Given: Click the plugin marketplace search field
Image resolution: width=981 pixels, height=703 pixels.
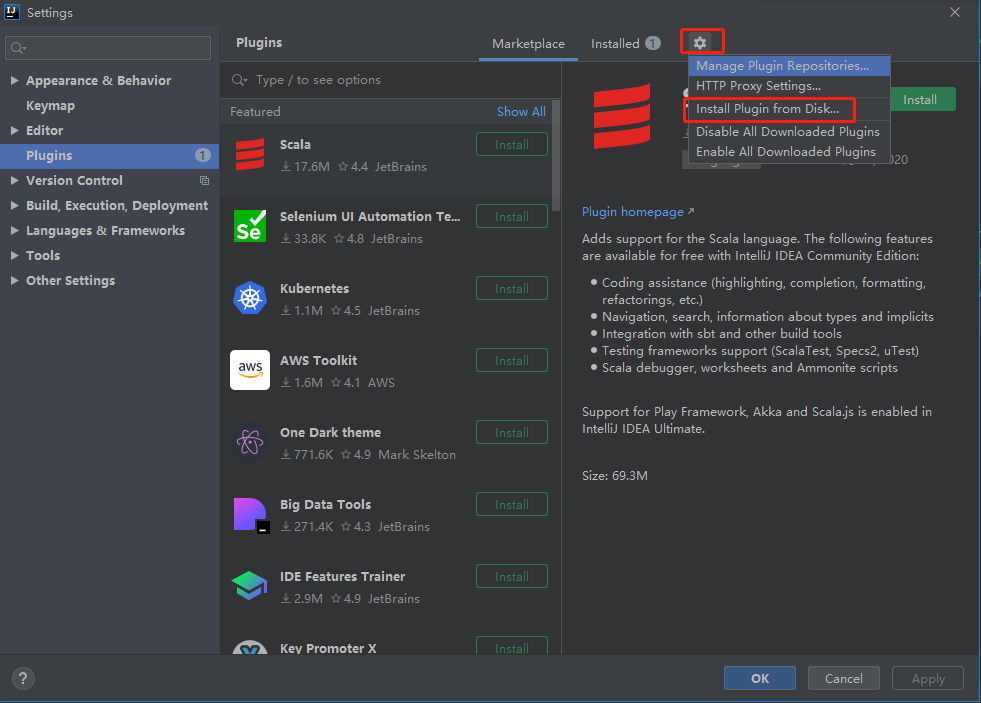Looking at the screenshot, I should click(390, 79).
